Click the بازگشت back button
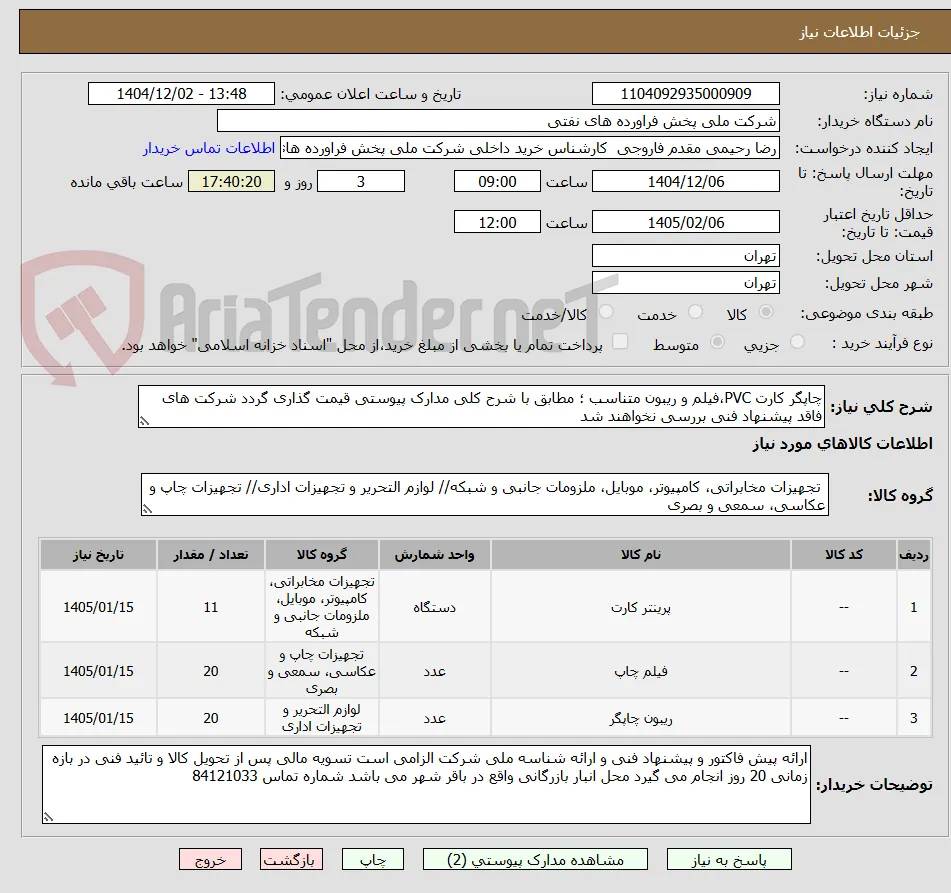Image resolution: width=951 pixels, height=893 pixels. pos(292,860)
